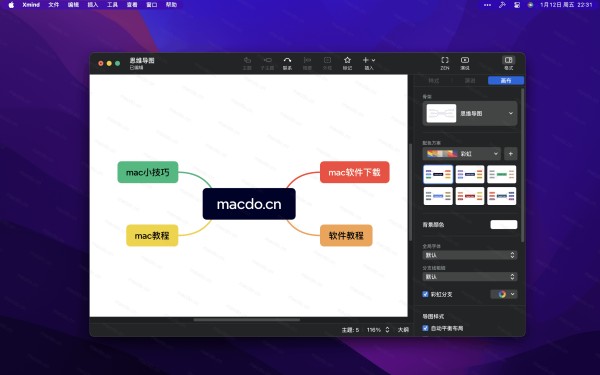Click the plus button beside 彩虹 scheme

tap(510, 153)
